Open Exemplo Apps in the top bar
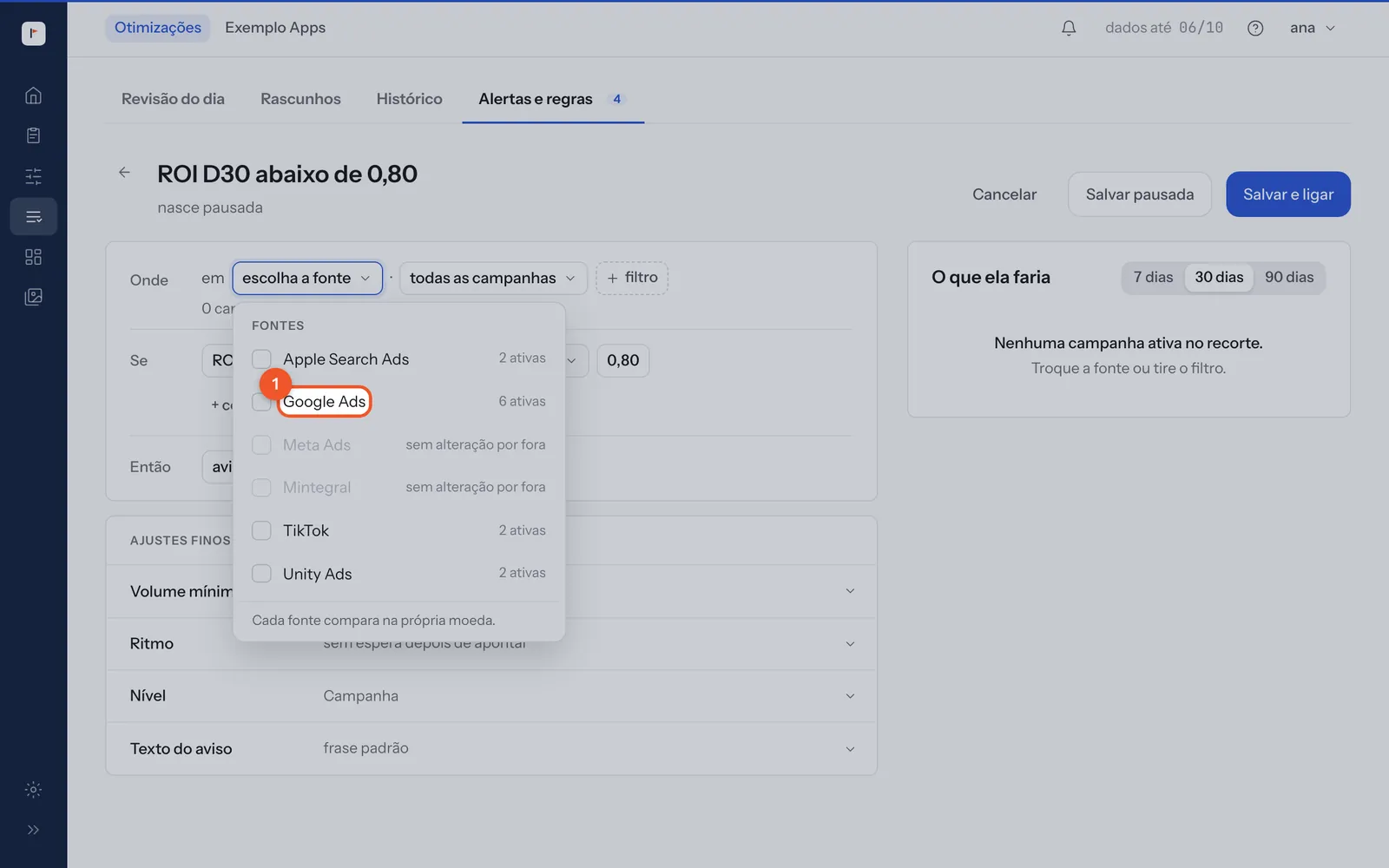 [x=275, y=28]
